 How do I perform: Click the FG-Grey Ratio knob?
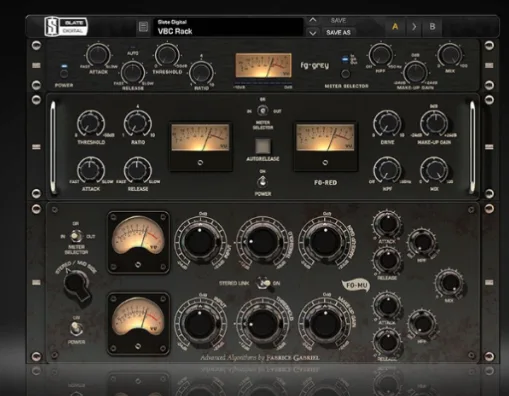click(x=201, y=73)
